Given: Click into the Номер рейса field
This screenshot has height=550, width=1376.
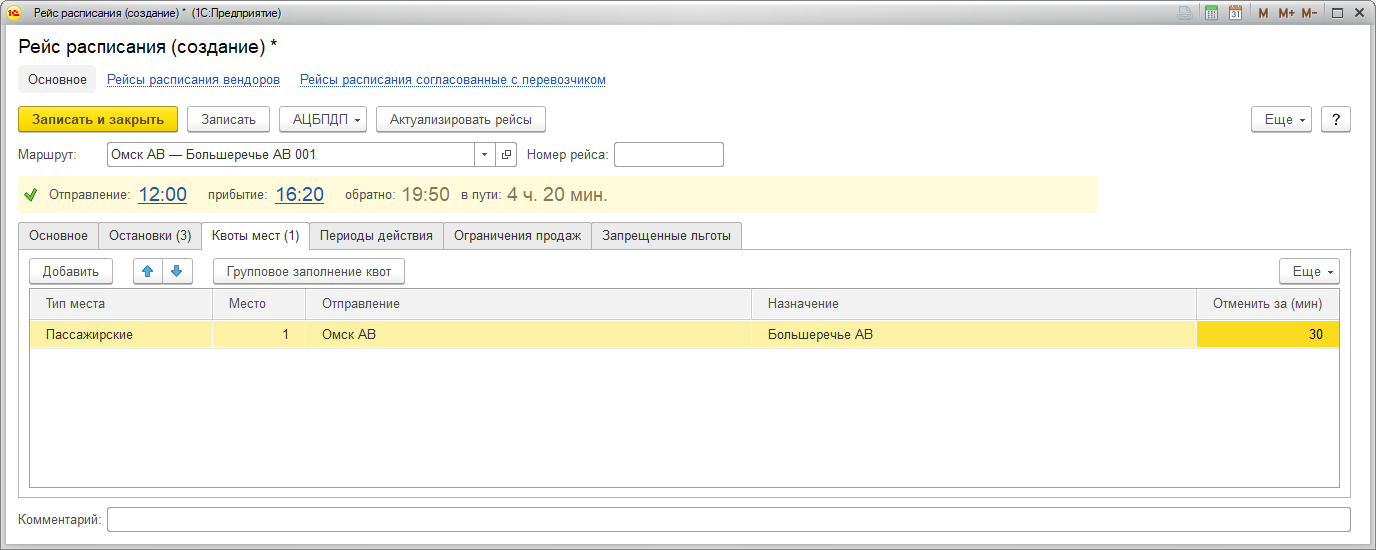Looking at the screenshot, I should (x=668, y=155).
